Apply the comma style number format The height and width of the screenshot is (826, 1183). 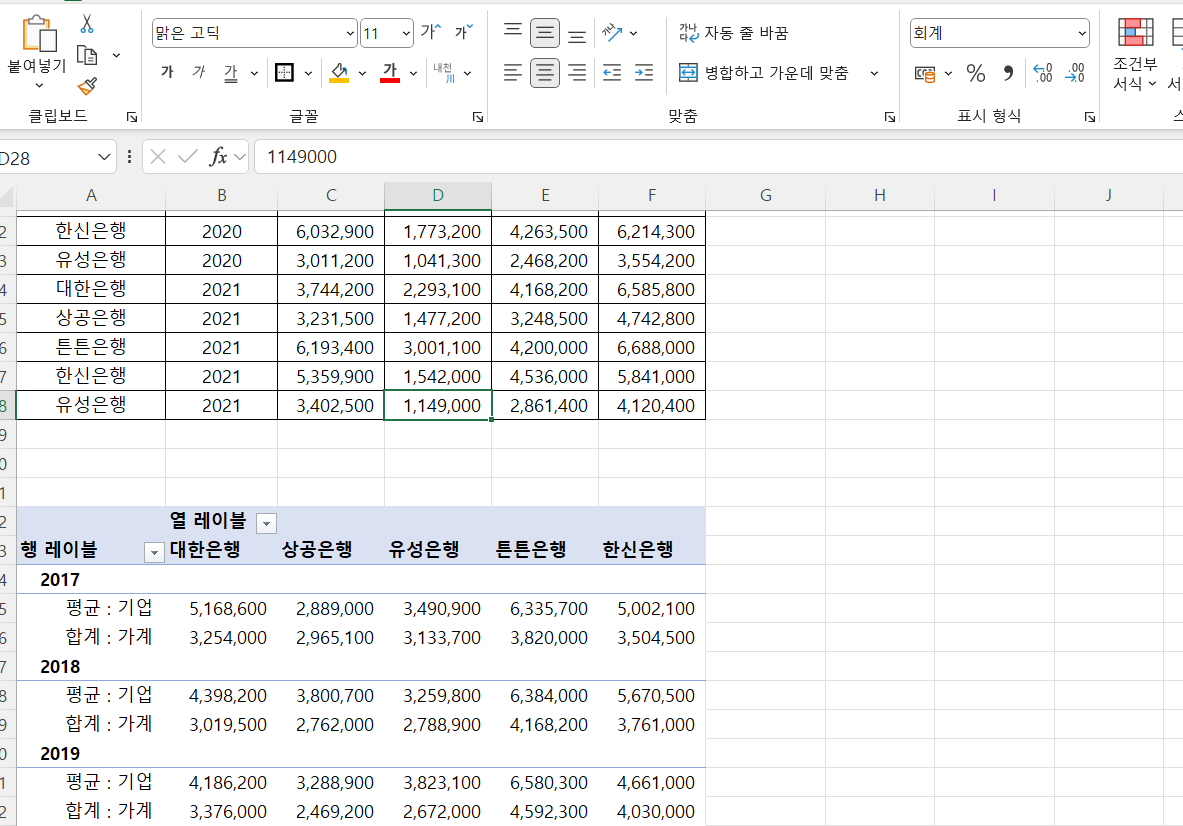coord(1008,73)
